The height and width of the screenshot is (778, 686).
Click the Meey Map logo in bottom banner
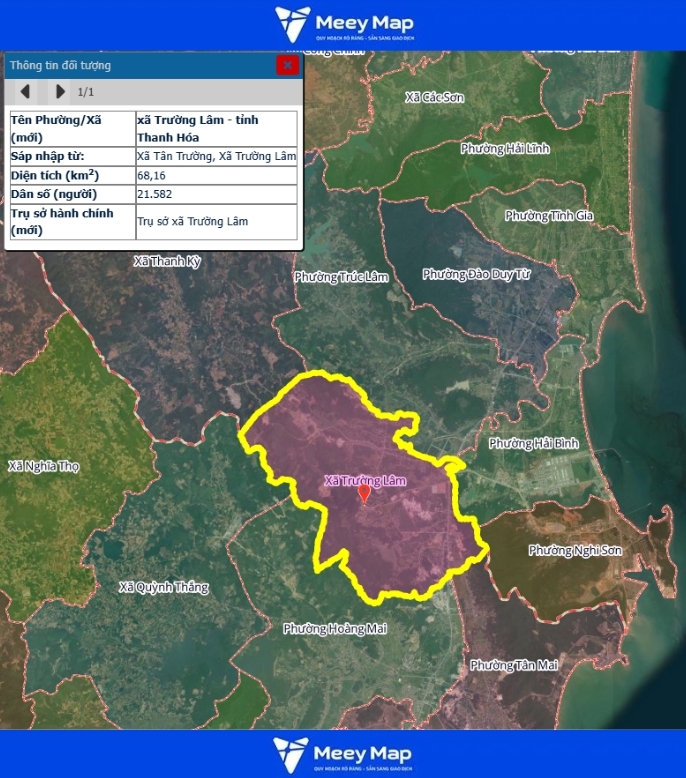(x=343, y=754)
